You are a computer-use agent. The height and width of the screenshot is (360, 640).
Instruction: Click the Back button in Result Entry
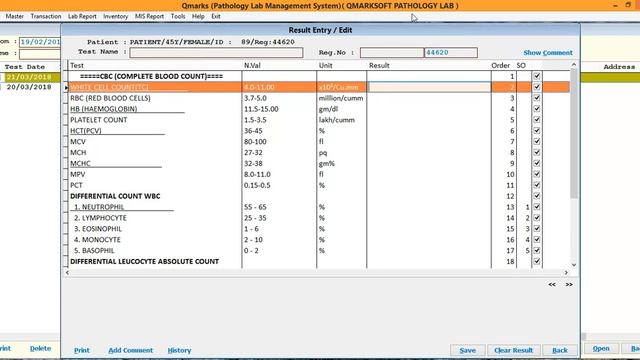click(560, 350)
